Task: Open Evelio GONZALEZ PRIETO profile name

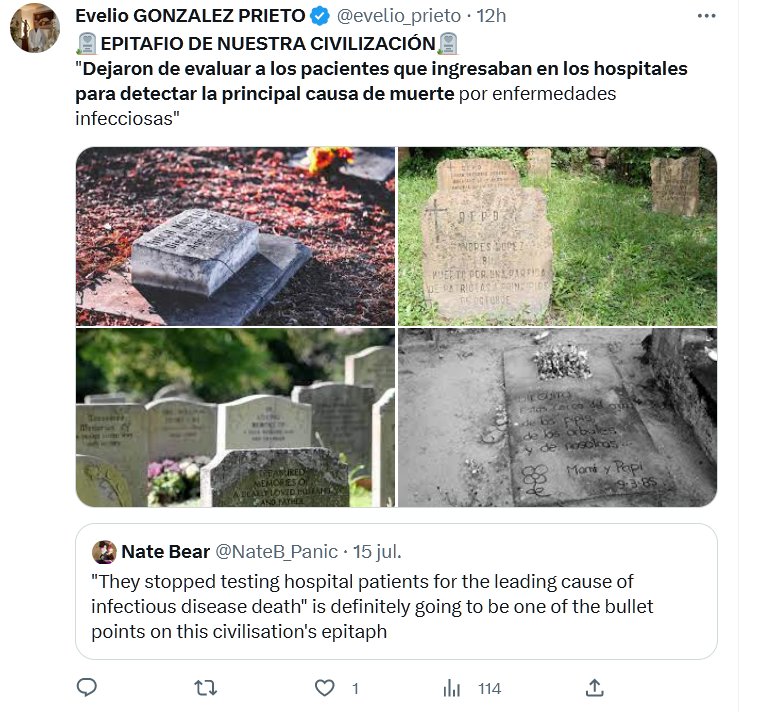Action: pos(190,16)
